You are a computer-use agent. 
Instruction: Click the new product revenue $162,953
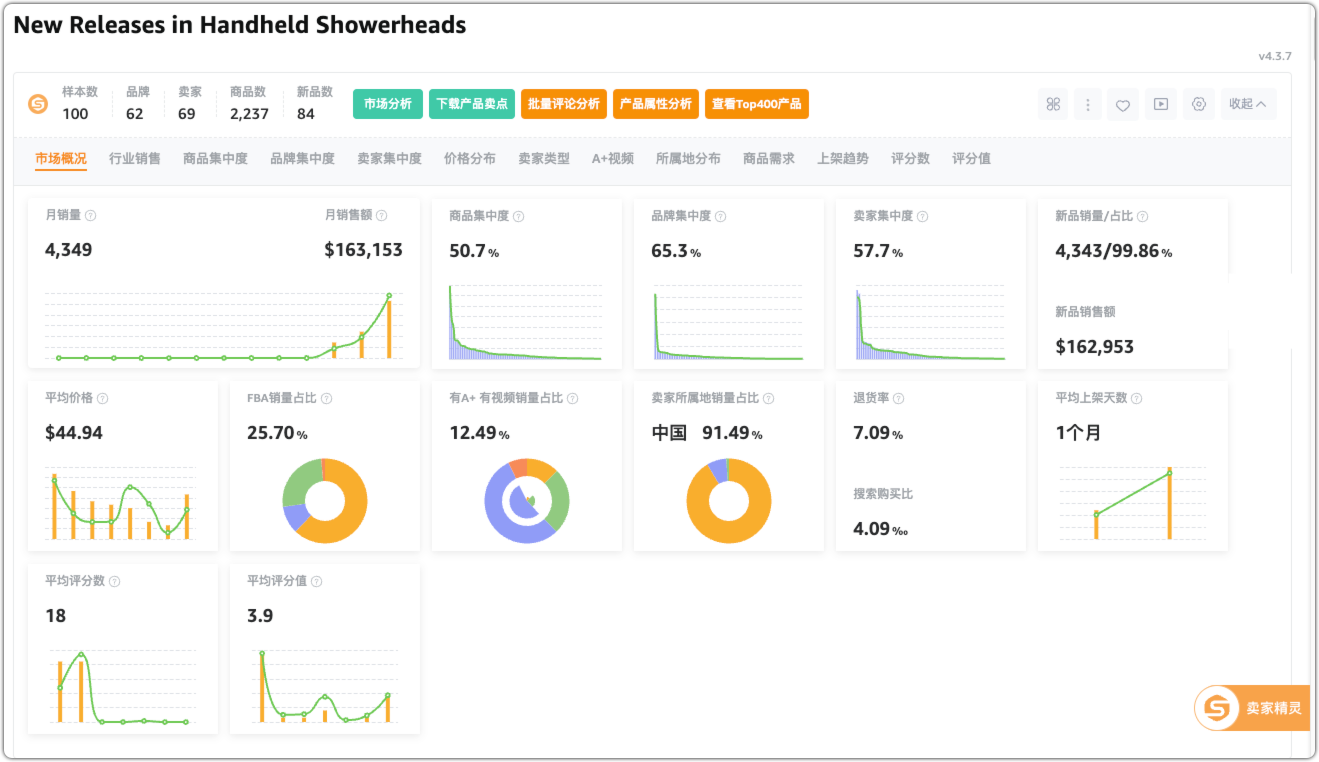pyautogui.click(x=1095, y=347)
